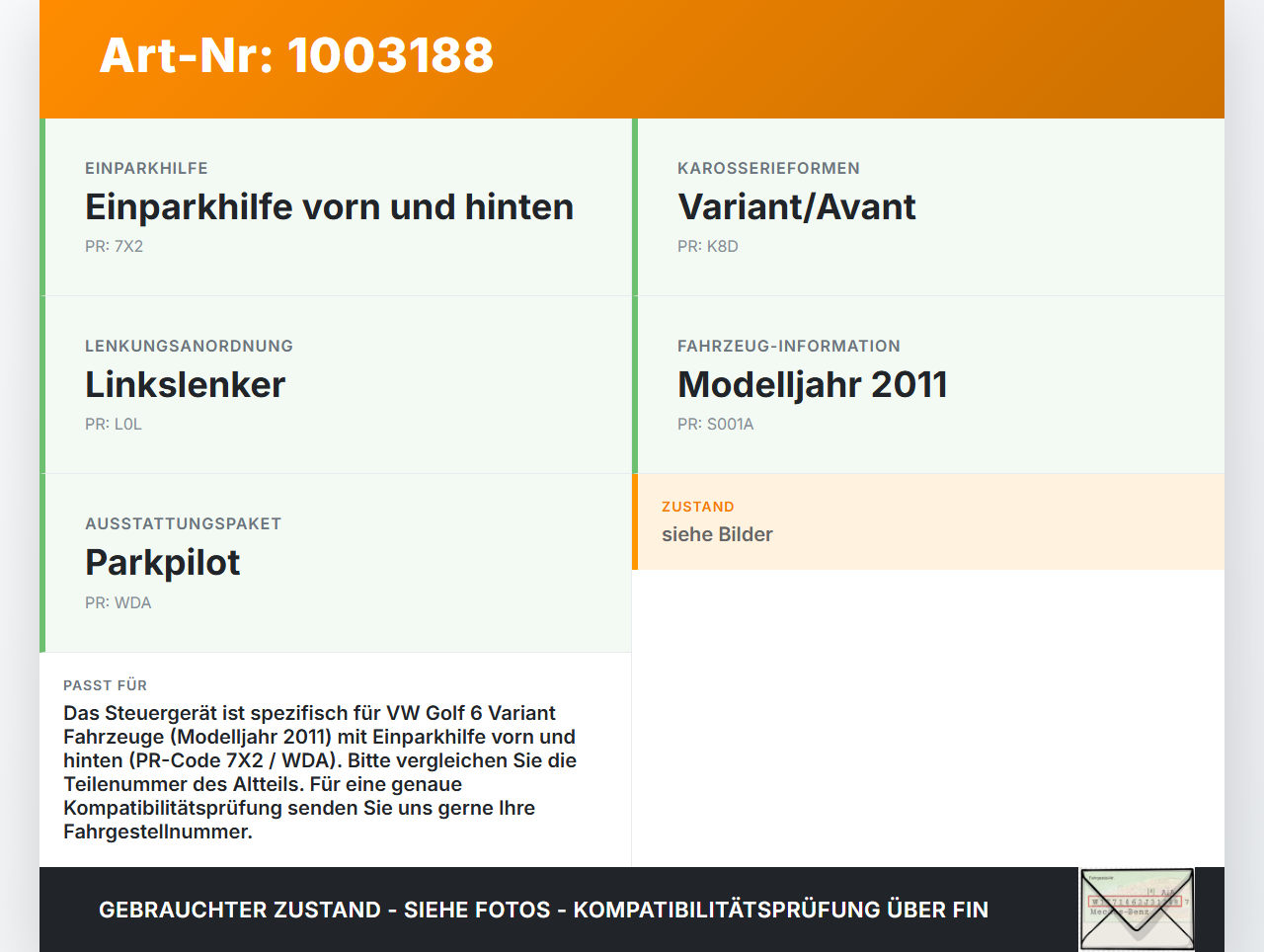
Task: Open the KAROSSERIEFORMEN section header
Action: [768, 168]
